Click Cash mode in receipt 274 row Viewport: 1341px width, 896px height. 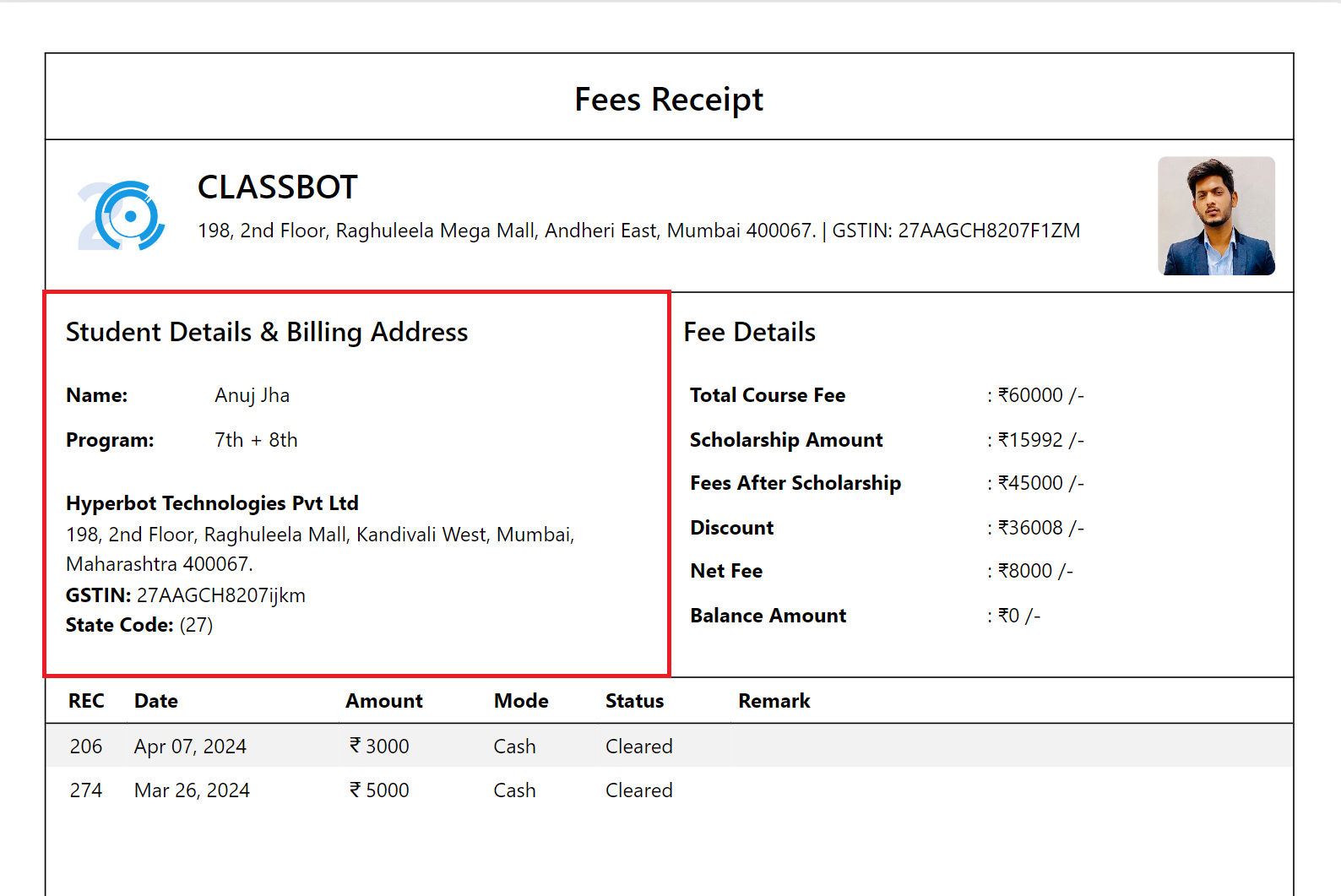514,790
